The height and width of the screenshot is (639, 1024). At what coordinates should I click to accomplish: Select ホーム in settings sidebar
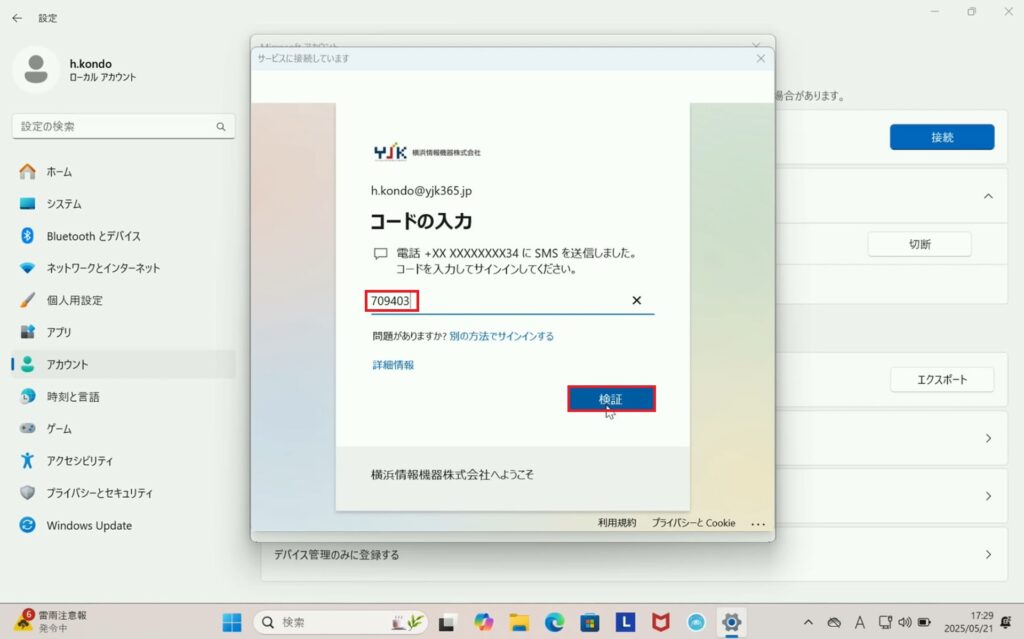[x=59, y=172]
